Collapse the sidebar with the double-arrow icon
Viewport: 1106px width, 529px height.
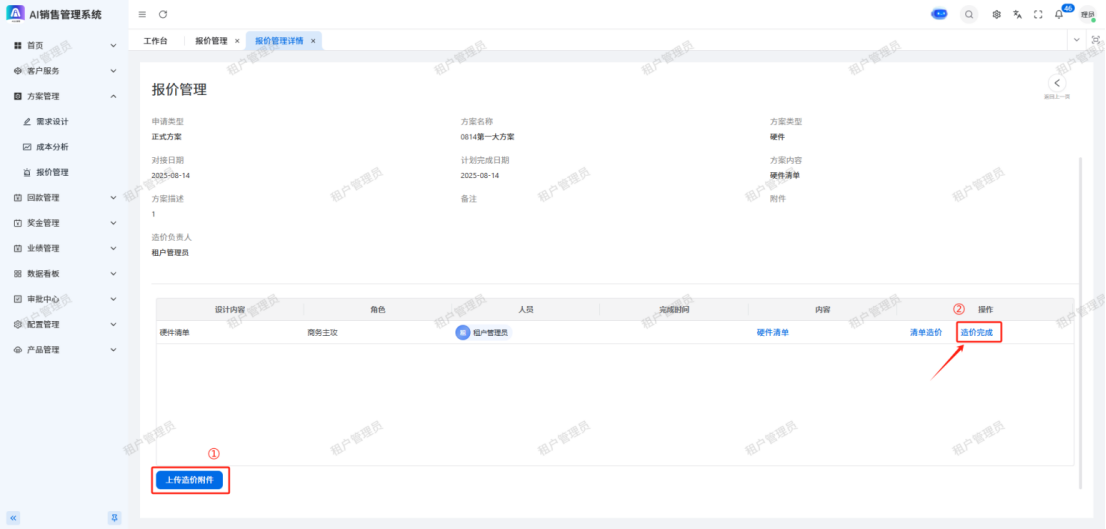(14, 517)
